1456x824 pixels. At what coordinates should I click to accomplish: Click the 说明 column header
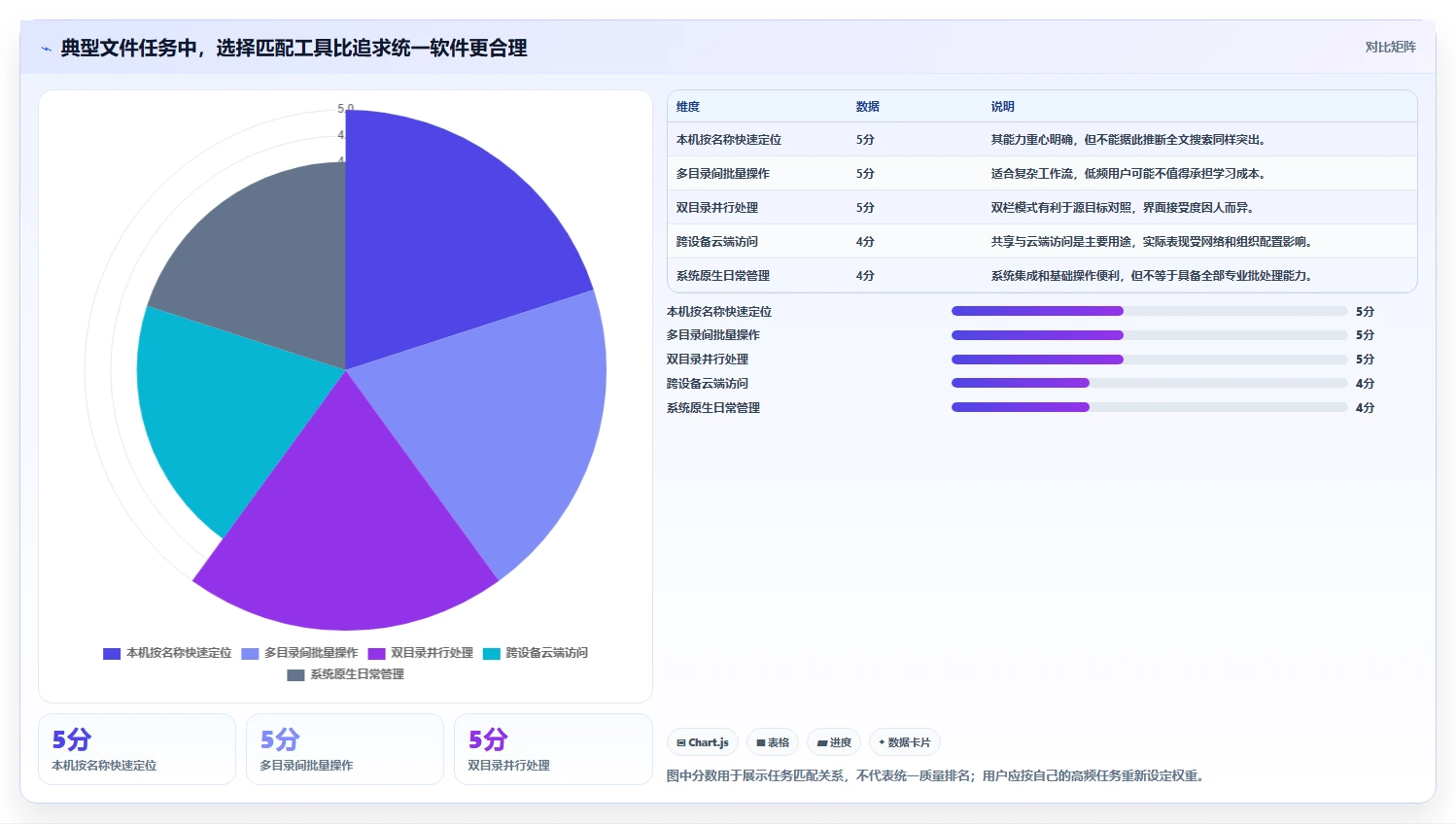click(1003, 107)
